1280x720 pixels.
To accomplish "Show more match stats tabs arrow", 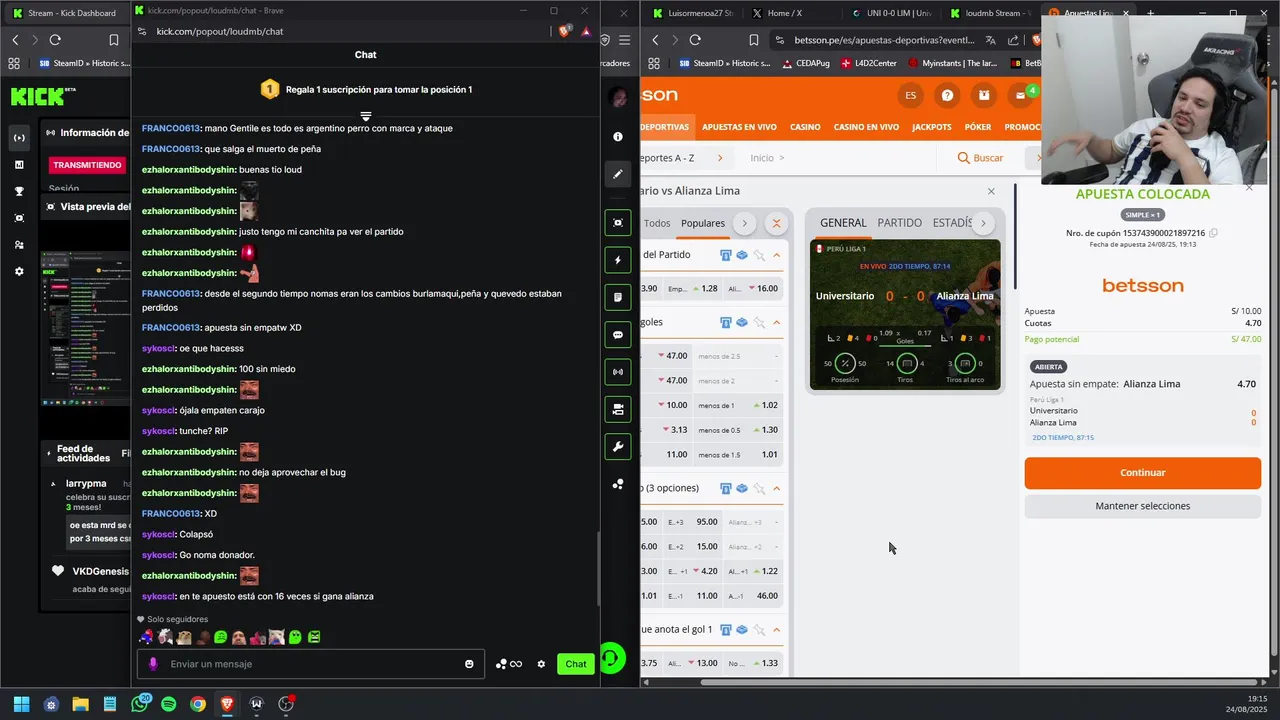I will coord(983,223).
